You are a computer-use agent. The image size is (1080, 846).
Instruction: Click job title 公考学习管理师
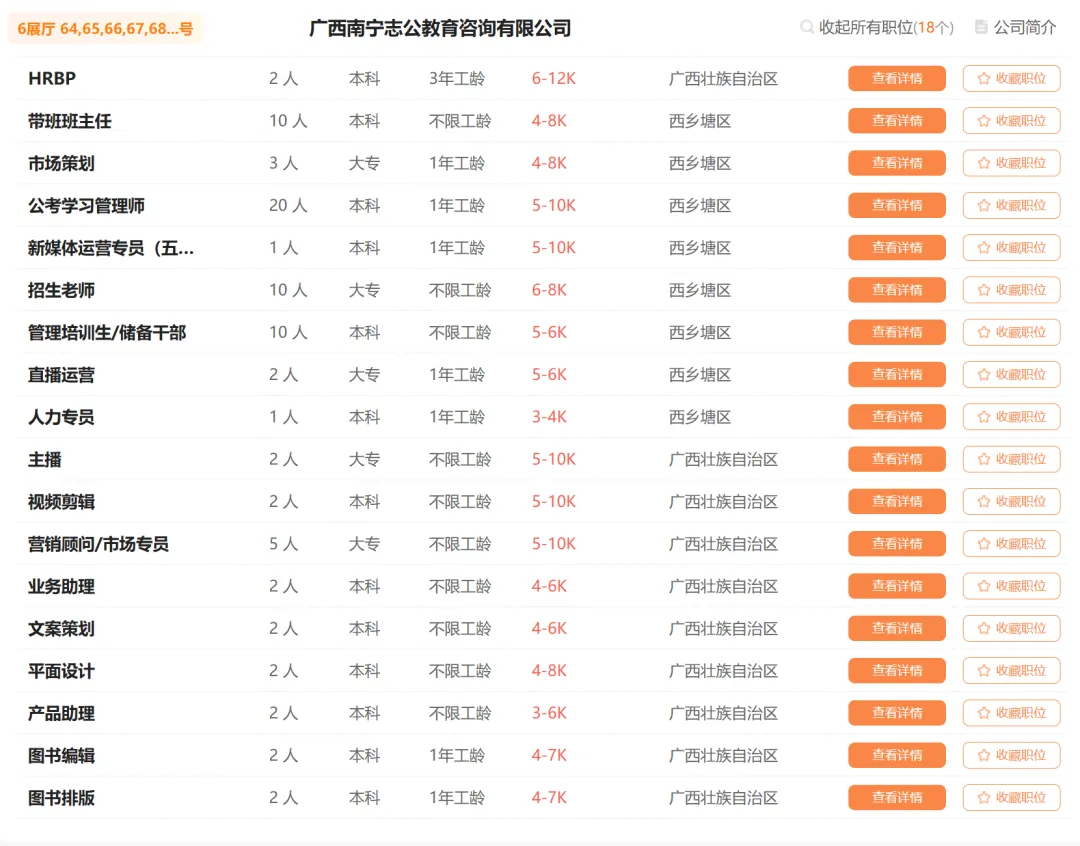click(86, 206)
